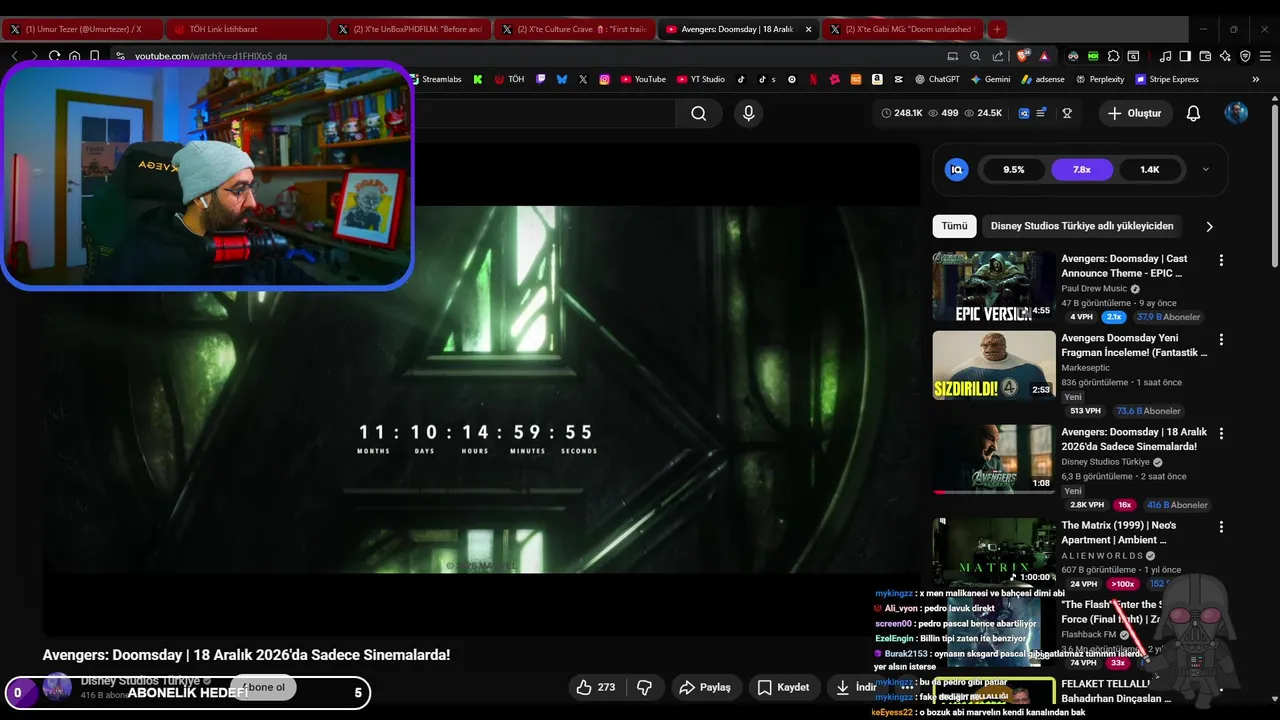Click the video title Avengers: Doomsday
Screen dimensions: 1280x720
[246, 655]
